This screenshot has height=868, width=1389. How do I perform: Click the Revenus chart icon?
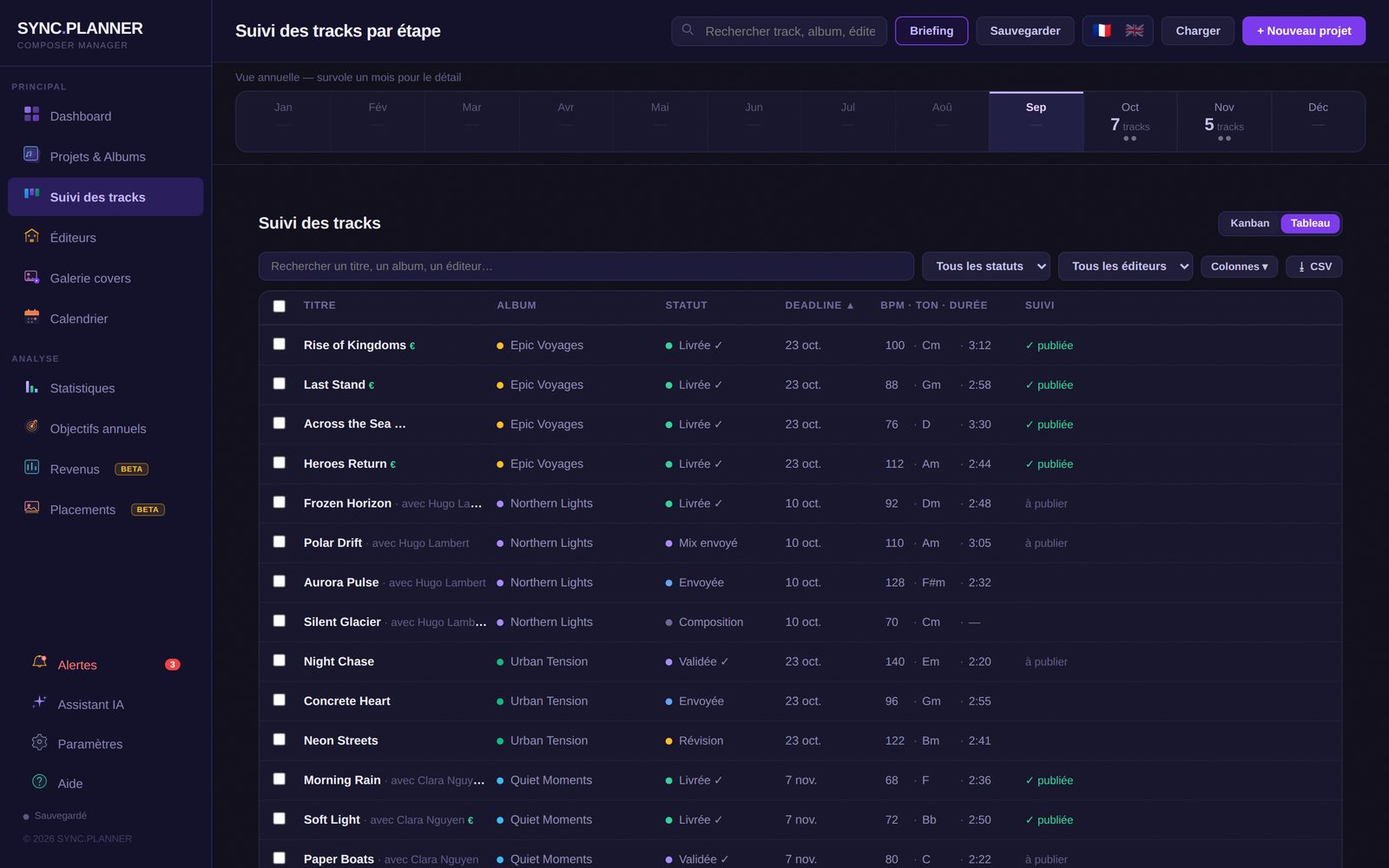pos(31,467)
